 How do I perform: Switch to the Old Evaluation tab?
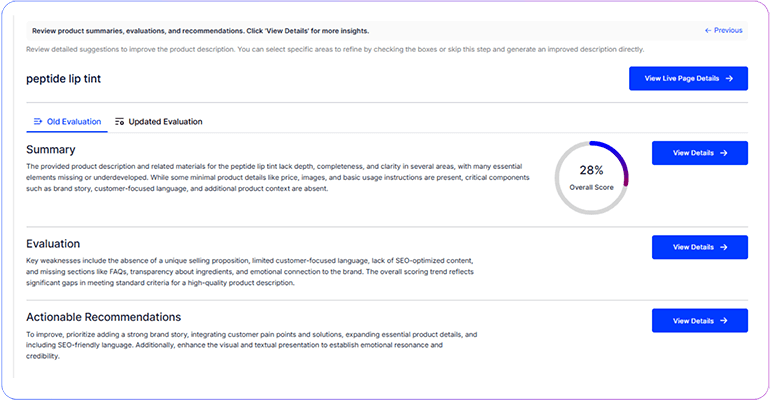67,122
